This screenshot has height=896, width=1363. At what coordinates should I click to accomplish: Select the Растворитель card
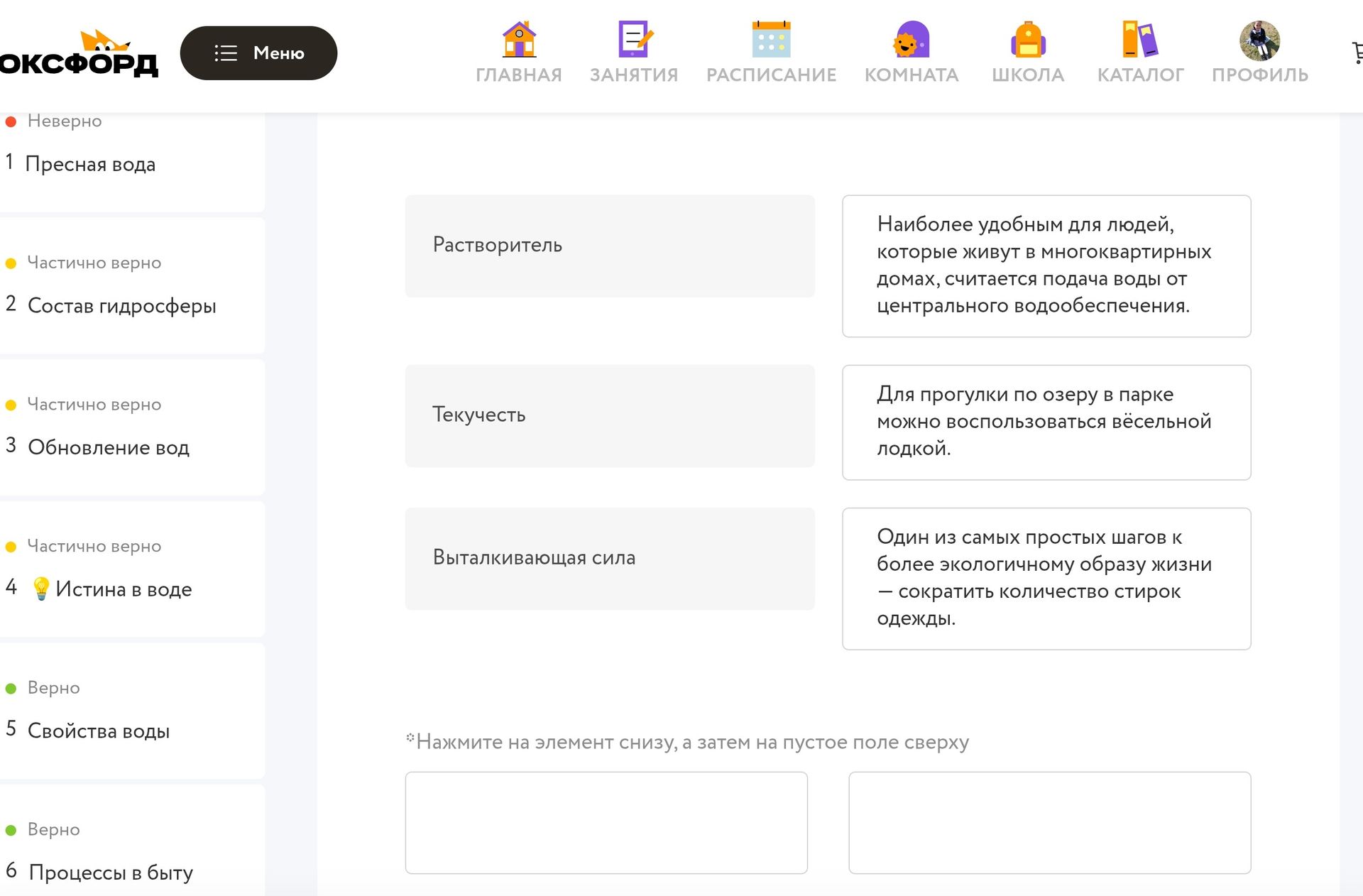(610, 246)
